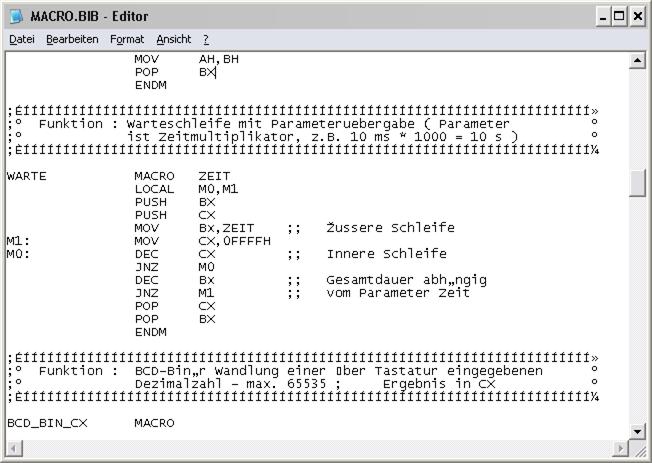Minimize the Editor window
The width and height of the screenshot is (652, 463).
[601, 16]
